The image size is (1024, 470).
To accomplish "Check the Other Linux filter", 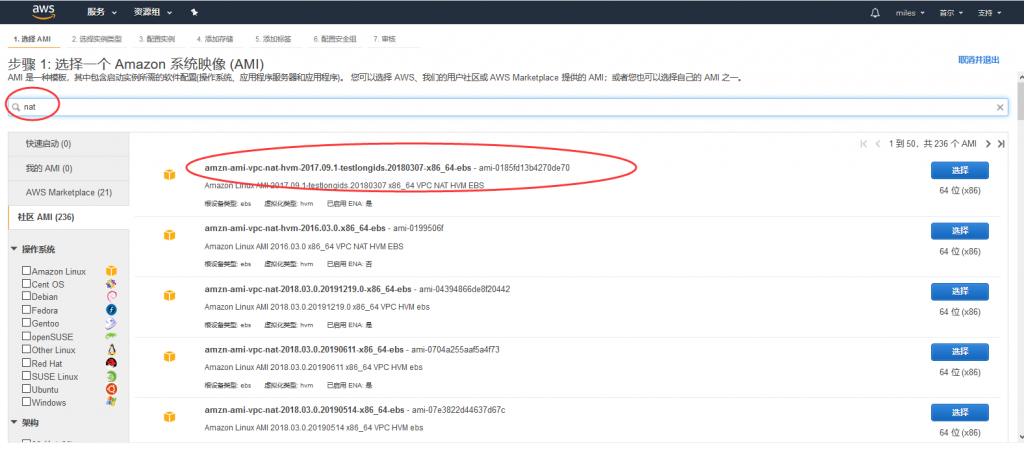I will pyautogui.click(x=26, y=349).
